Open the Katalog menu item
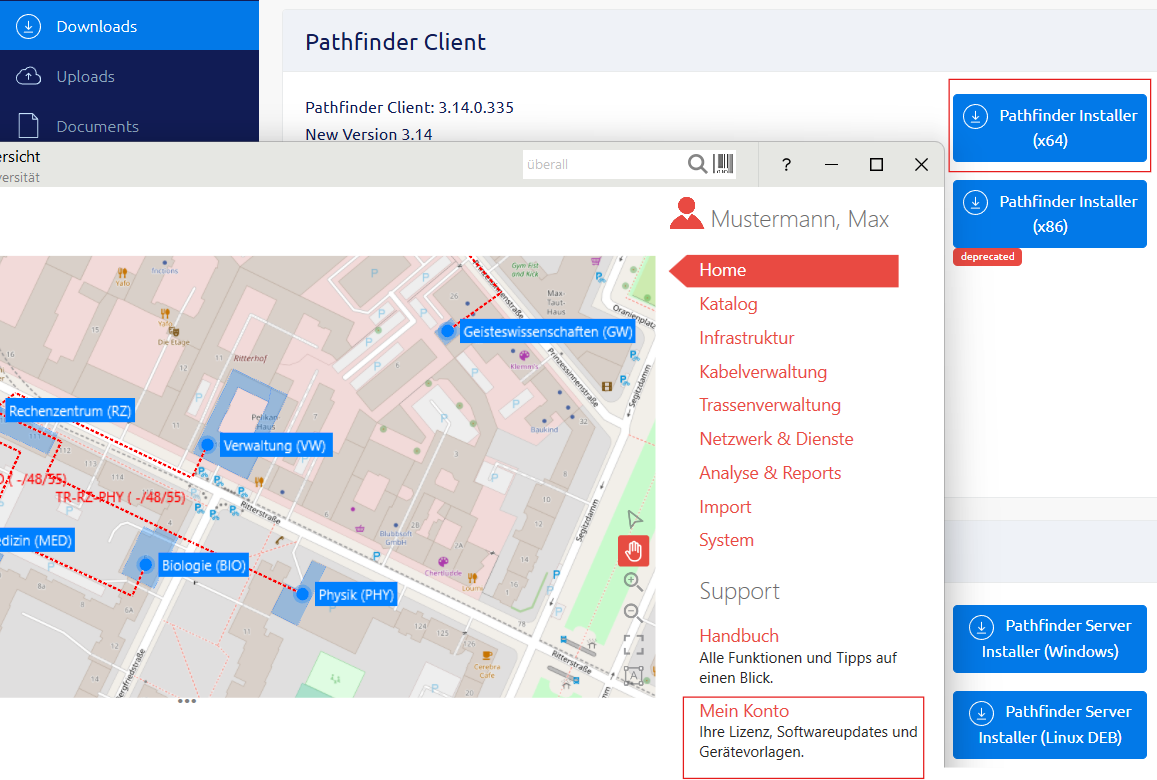Screen dimensions: 1157x780 coord(728,304)
